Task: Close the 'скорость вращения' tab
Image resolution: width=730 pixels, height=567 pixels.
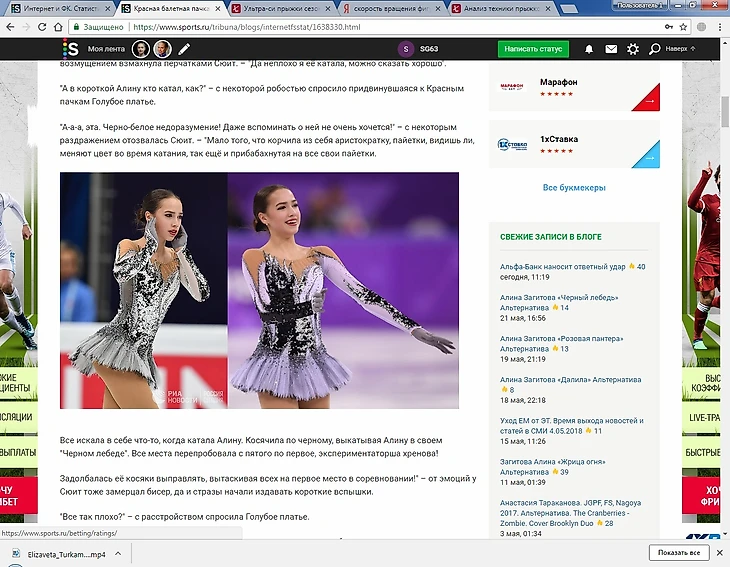Action: click(x=438, y=8)
